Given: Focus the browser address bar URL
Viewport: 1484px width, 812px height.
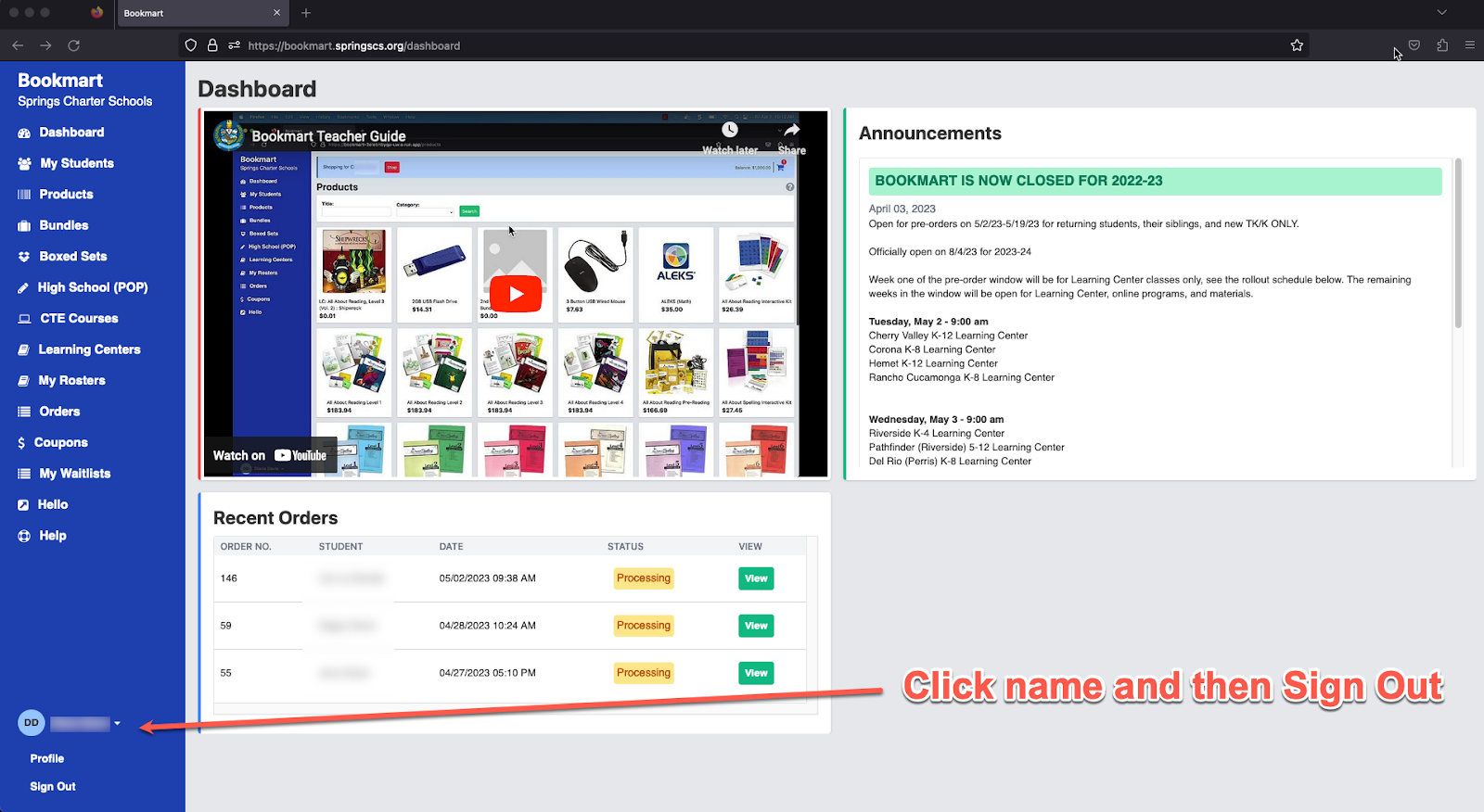Looking at the screenshot, I should (354, 45).
